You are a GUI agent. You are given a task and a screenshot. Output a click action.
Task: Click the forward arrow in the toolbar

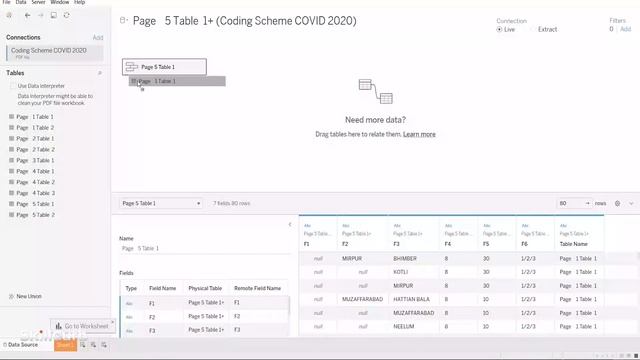point(40,15)
